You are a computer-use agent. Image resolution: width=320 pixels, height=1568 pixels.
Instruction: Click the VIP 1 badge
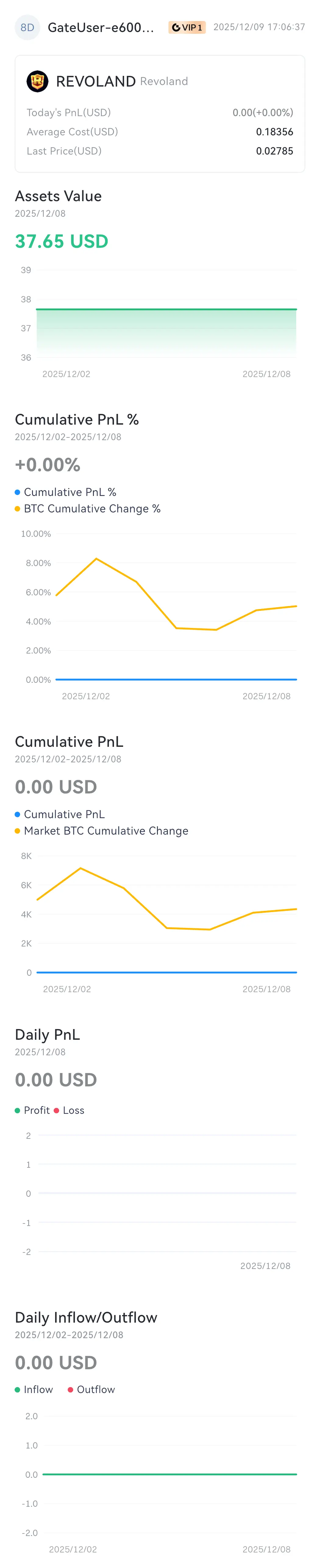[x=187, y=27]
